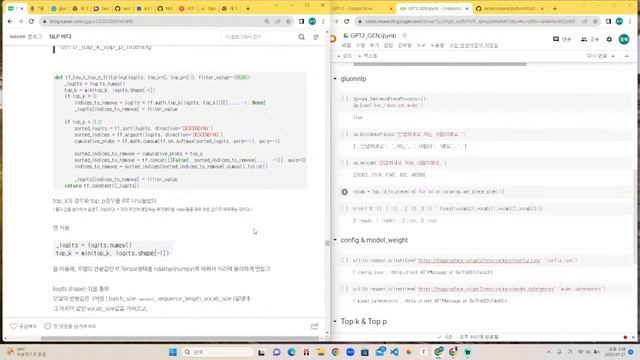Screen dimensions: 640x360
Task: Collapse the gluonnlp section
Action: (335, 79)
